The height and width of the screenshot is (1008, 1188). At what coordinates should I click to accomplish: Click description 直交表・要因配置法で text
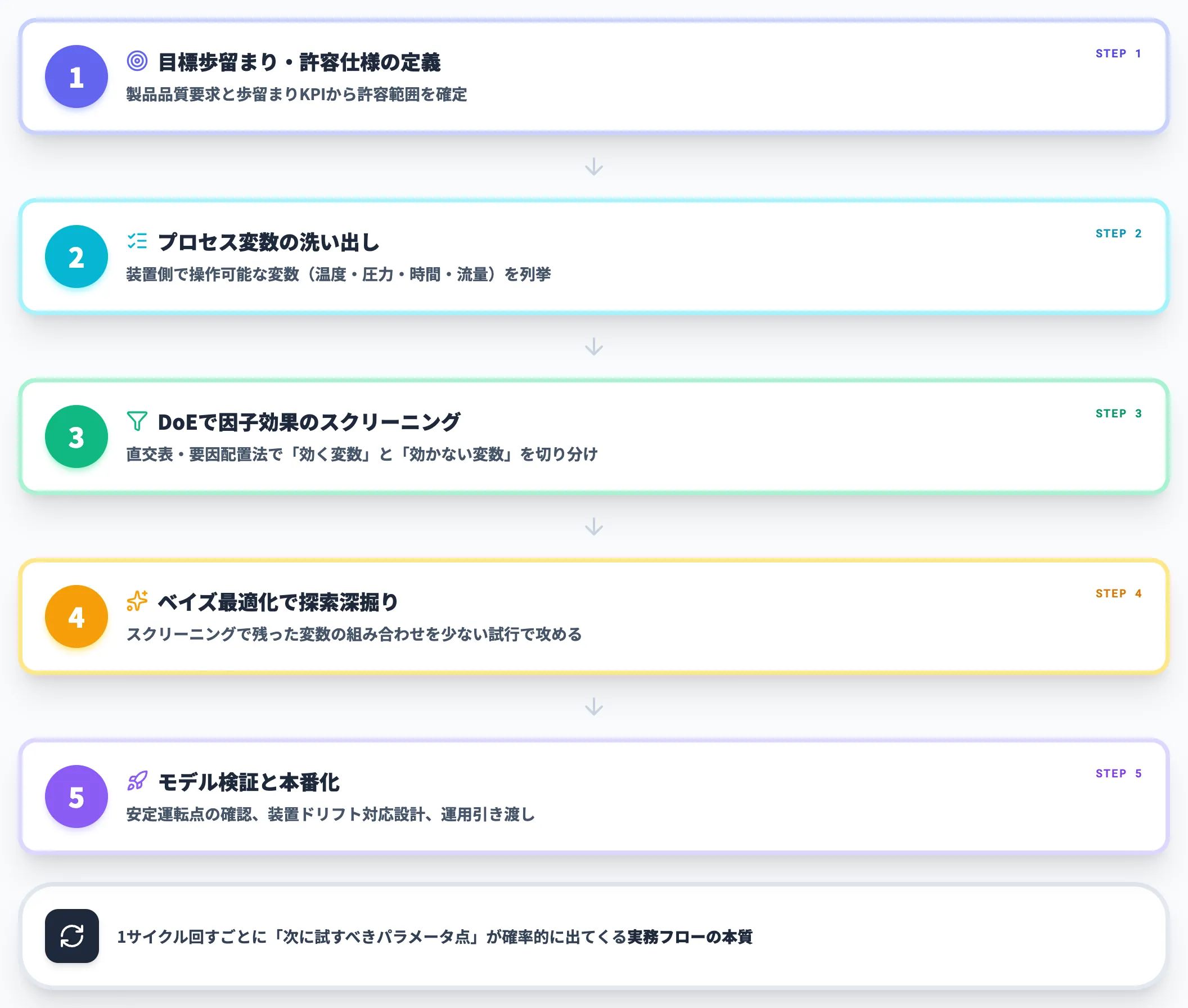click(362, 454)
